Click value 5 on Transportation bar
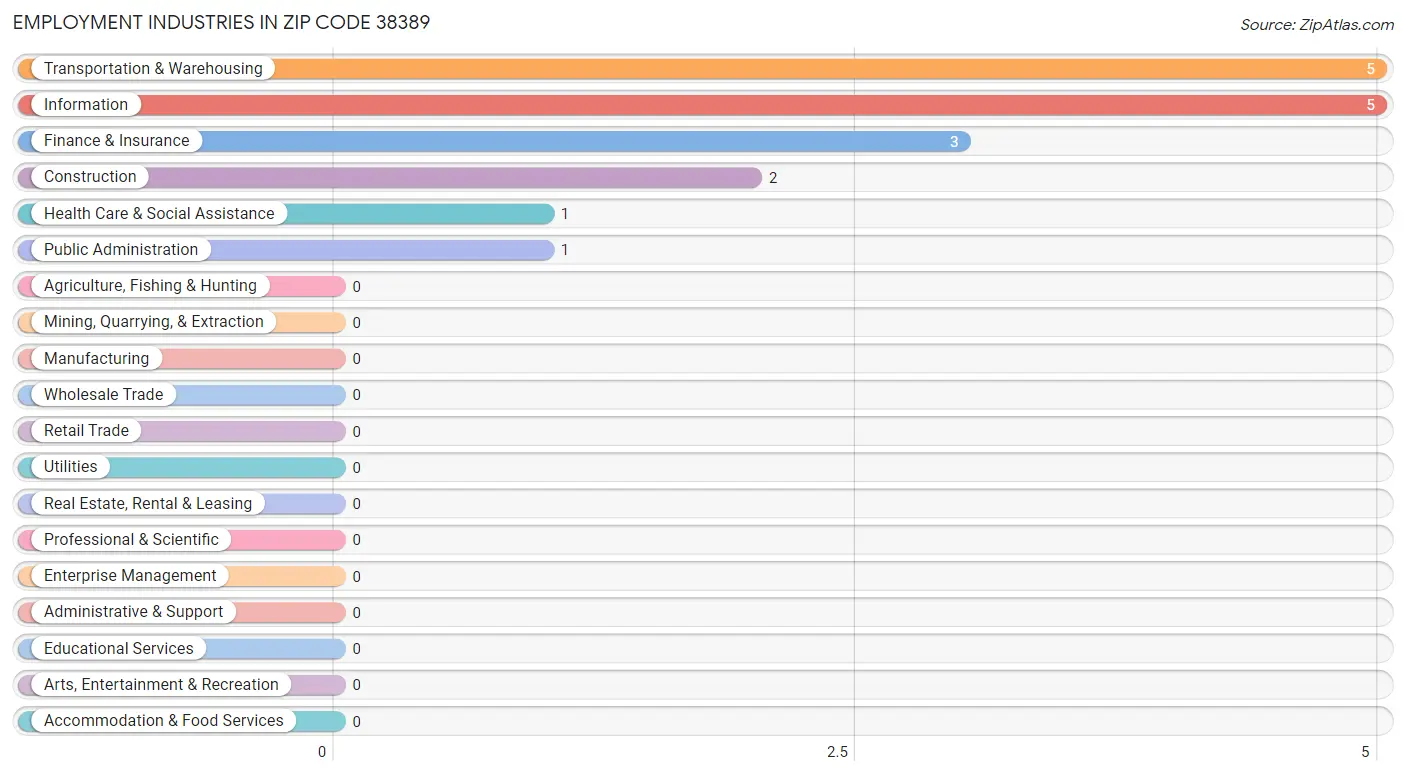The width and height of the screenshot is (1406, 776). [1371, 69]
